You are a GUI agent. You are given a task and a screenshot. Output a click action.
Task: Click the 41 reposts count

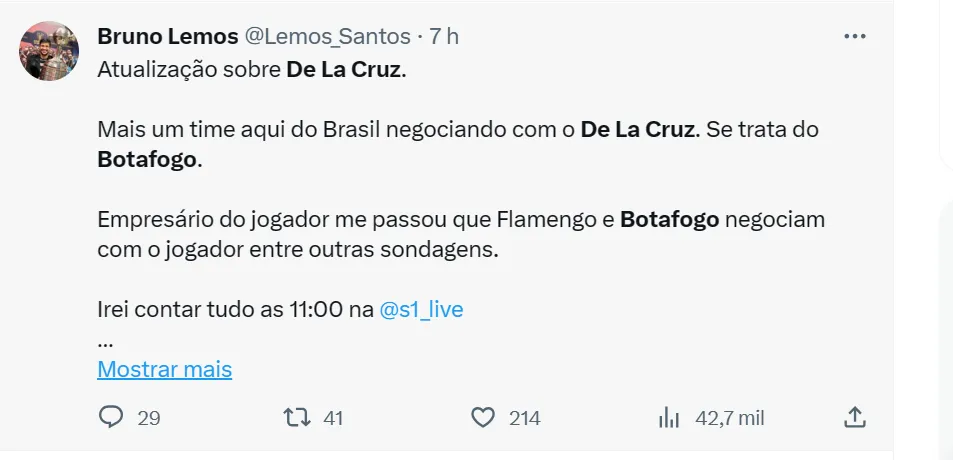tap(333, 418)
